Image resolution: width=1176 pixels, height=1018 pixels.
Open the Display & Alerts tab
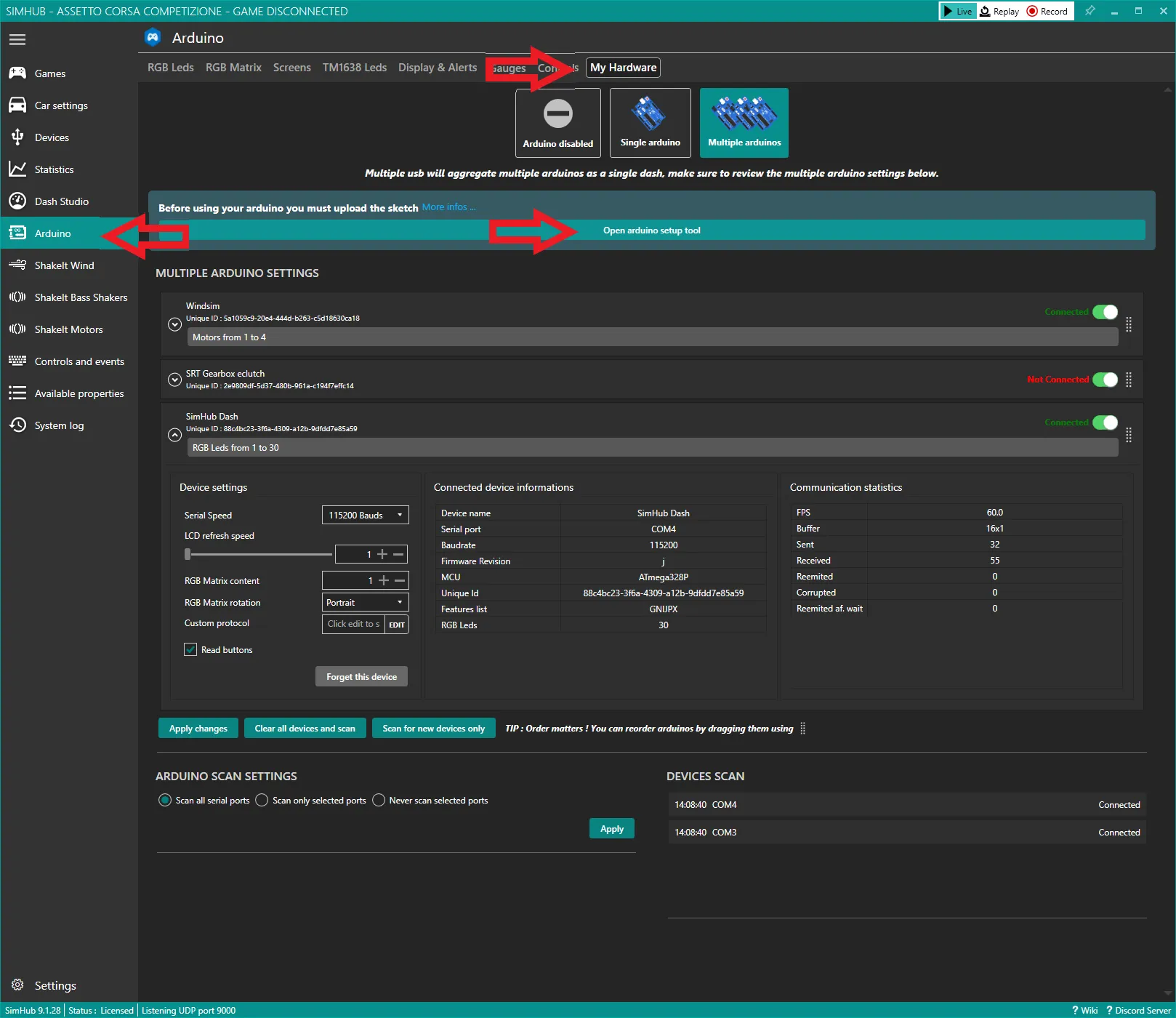[437, 67]
